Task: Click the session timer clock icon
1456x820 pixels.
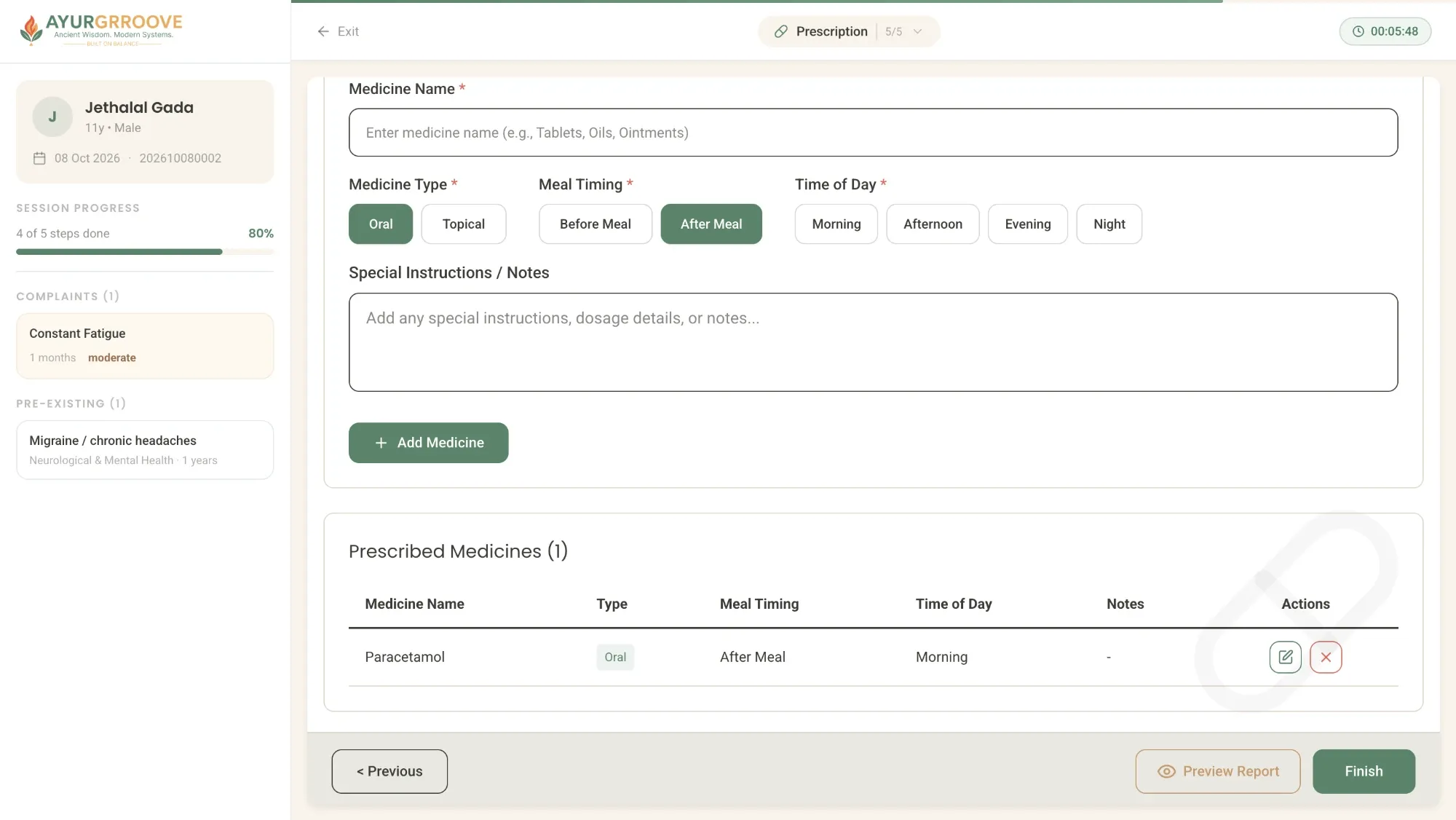Action: click(1358, 31)
